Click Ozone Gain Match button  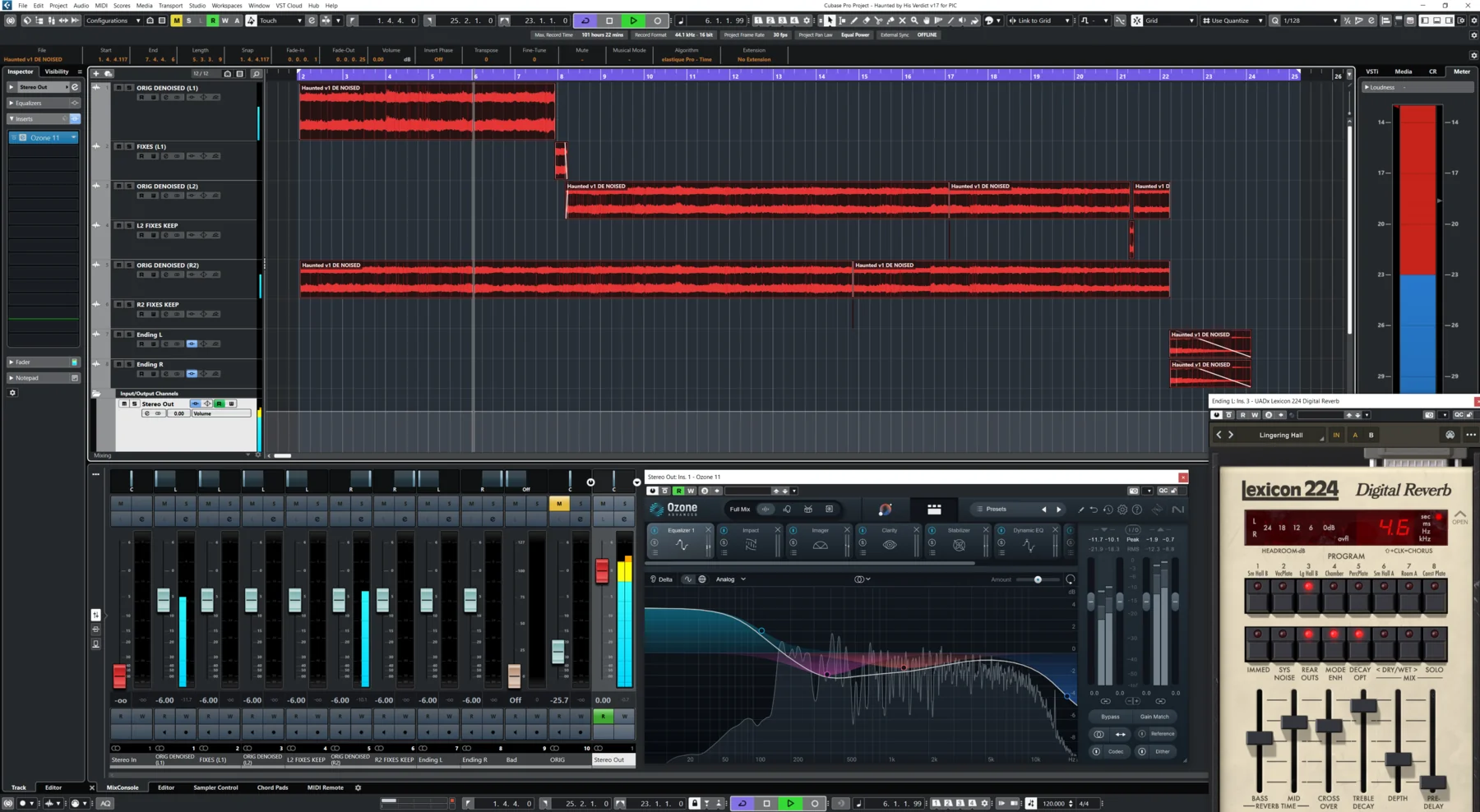[1154, 717]
